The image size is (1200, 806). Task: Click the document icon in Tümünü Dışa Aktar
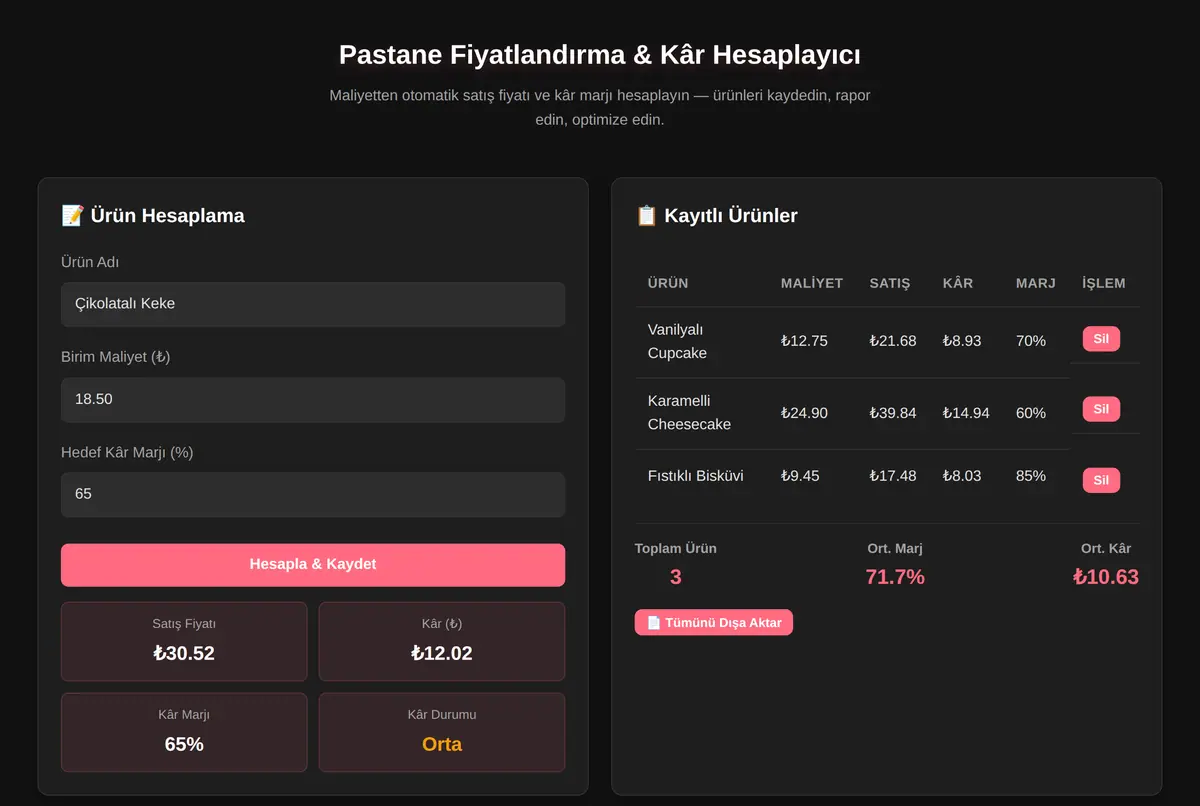pyautogui.click(x=654, y=622)
